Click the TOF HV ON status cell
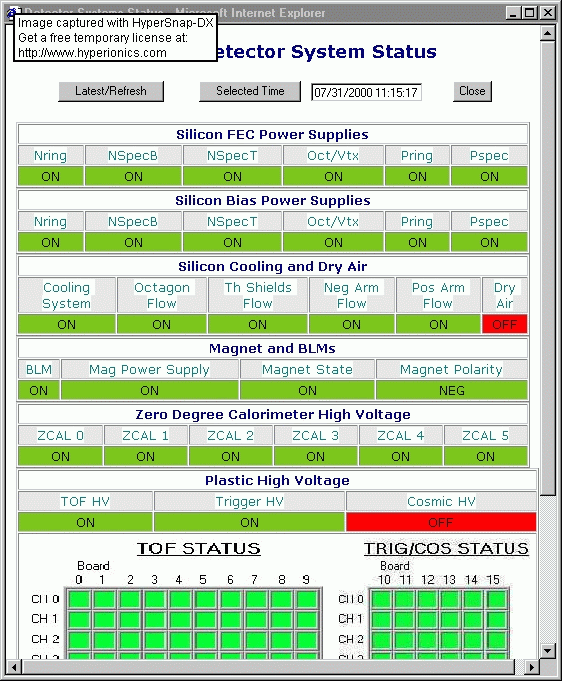This screenshot has height=681, width=562. [85, 522]
